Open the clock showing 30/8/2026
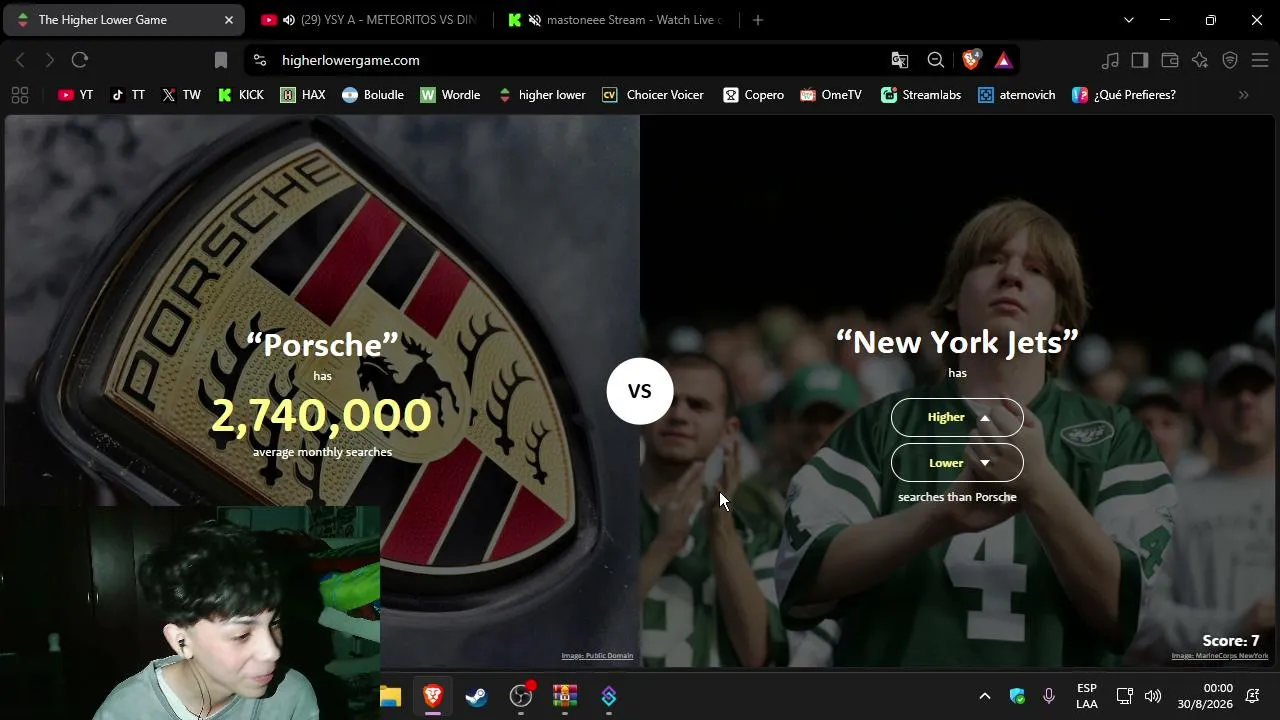Screen dimensions: 1280x720 (x=1205, y=696)
